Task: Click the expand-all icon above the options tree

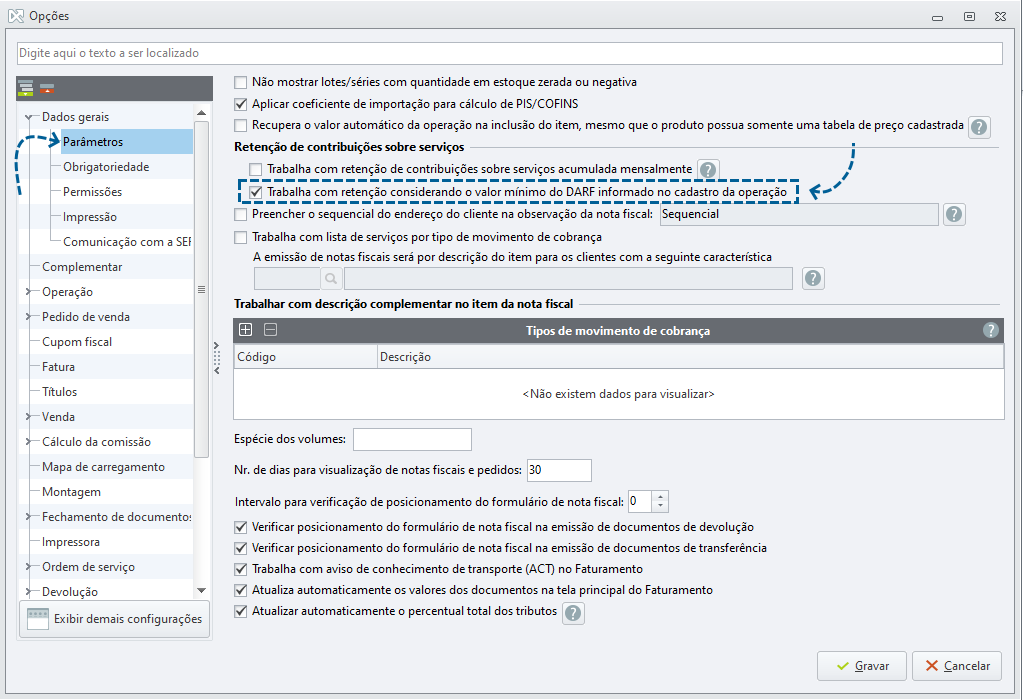Action: 25,88
